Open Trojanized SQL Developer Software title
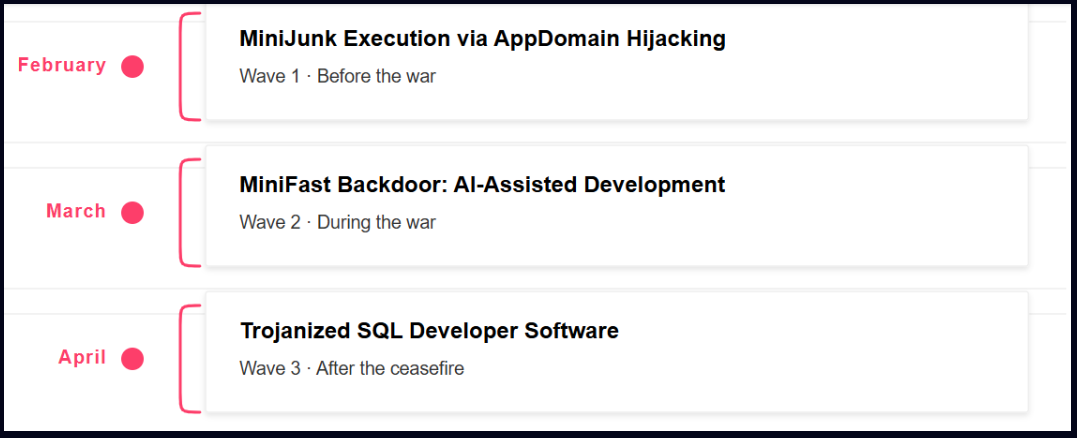The width and height of the screenshot is (1077, 438). point(429,331)
